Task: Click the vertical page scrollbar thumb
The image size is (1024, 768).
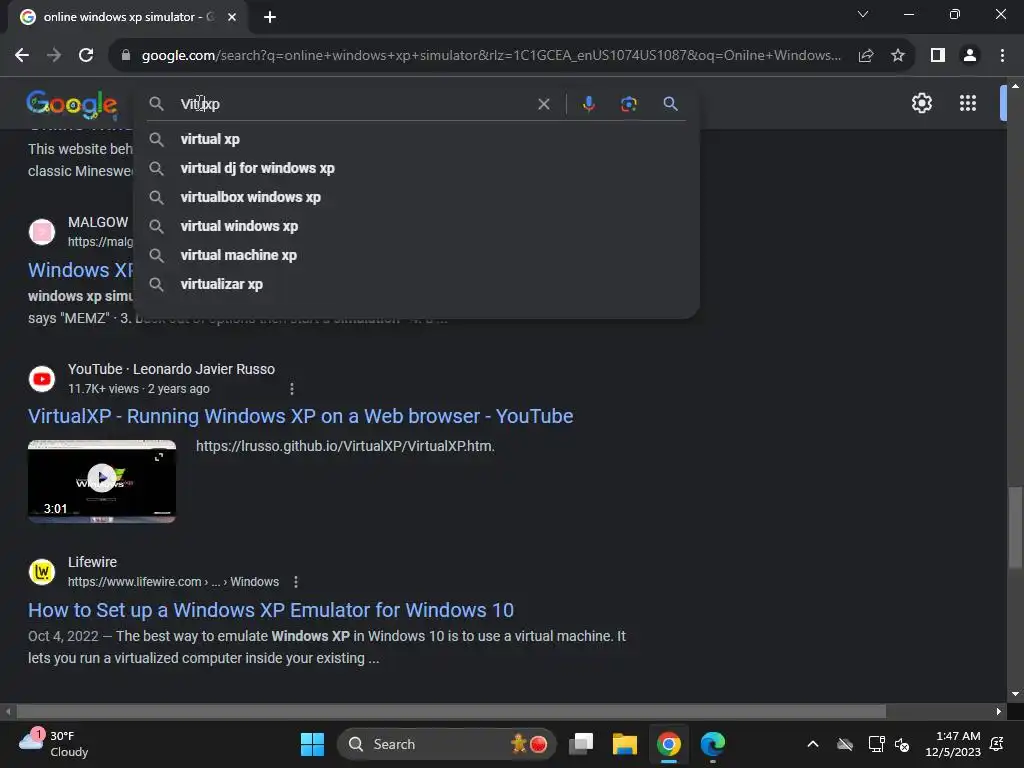Action: (1015, 528)
